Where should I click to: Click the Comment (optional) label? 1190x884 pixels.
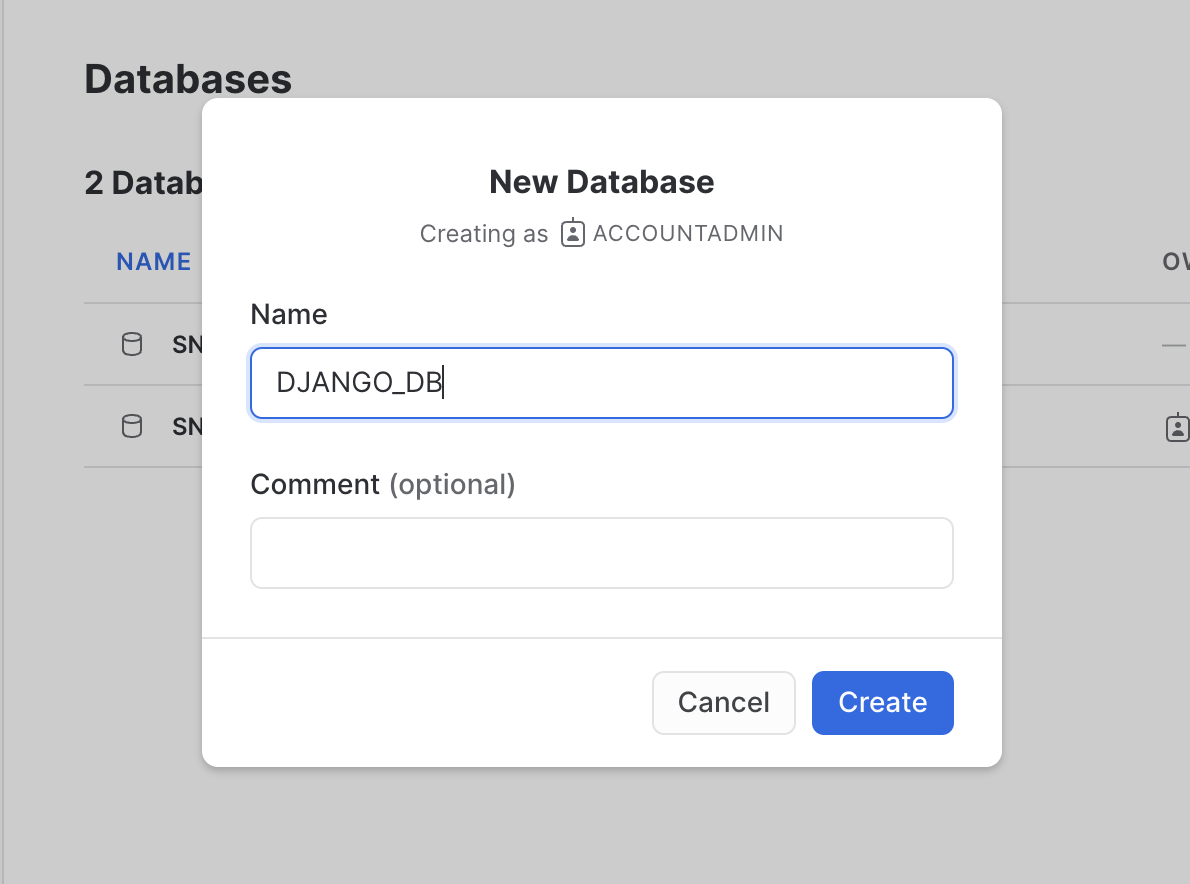tap(382, 485)
